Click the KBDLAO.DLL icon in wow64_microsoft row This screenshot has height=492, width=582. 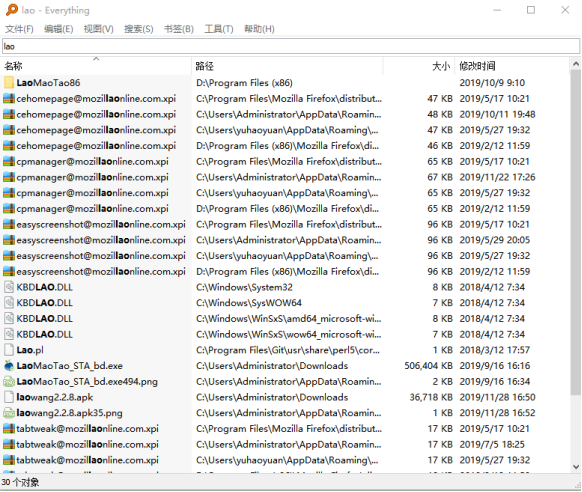[9, 334]
